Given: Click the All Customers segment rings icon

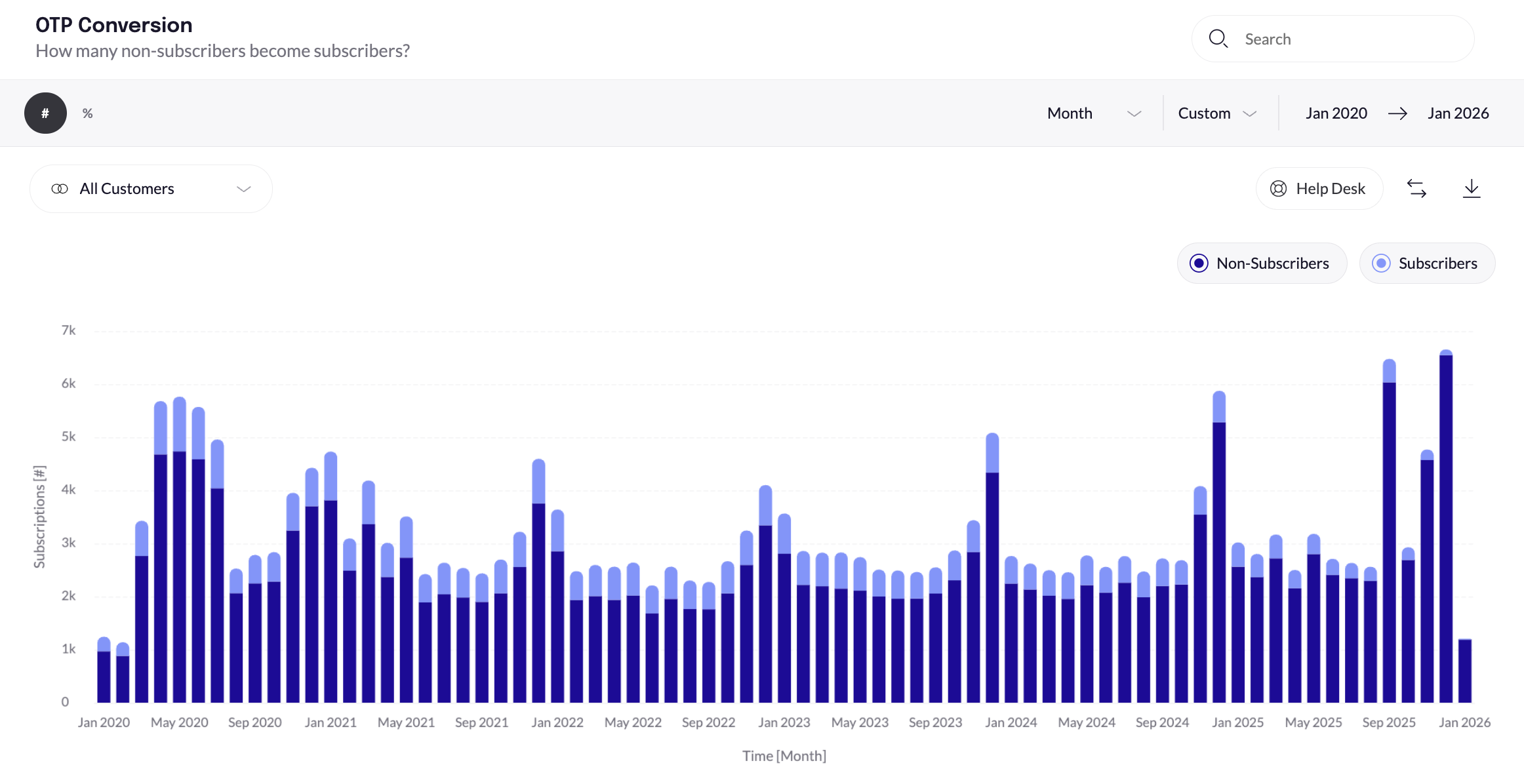Looking at the screenshot, I should click(60, 189).
